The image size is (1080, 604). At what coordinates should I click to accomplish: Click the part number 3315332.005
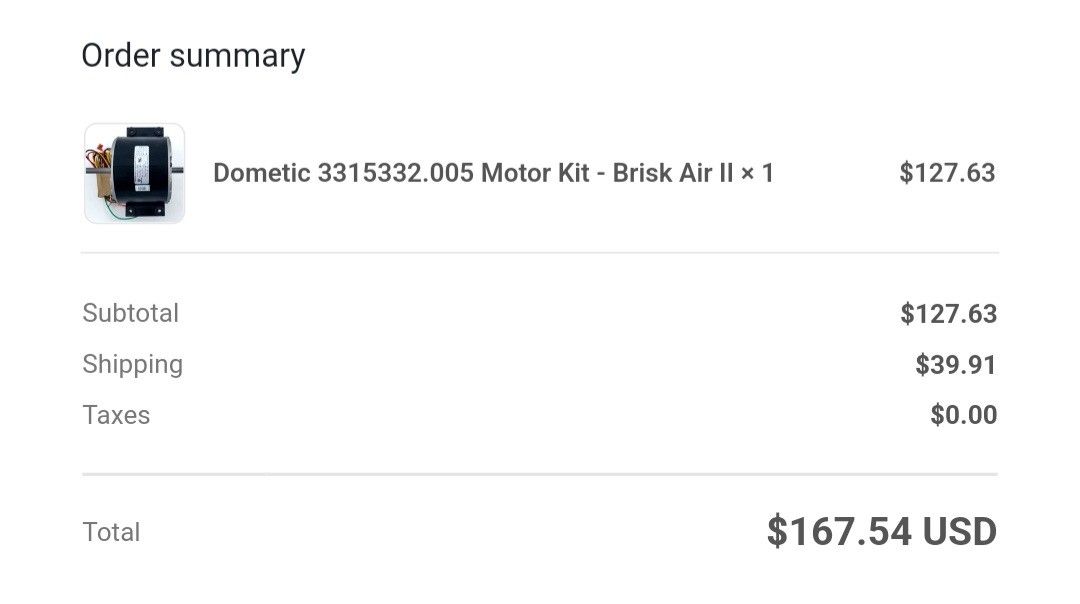point(394,173)
